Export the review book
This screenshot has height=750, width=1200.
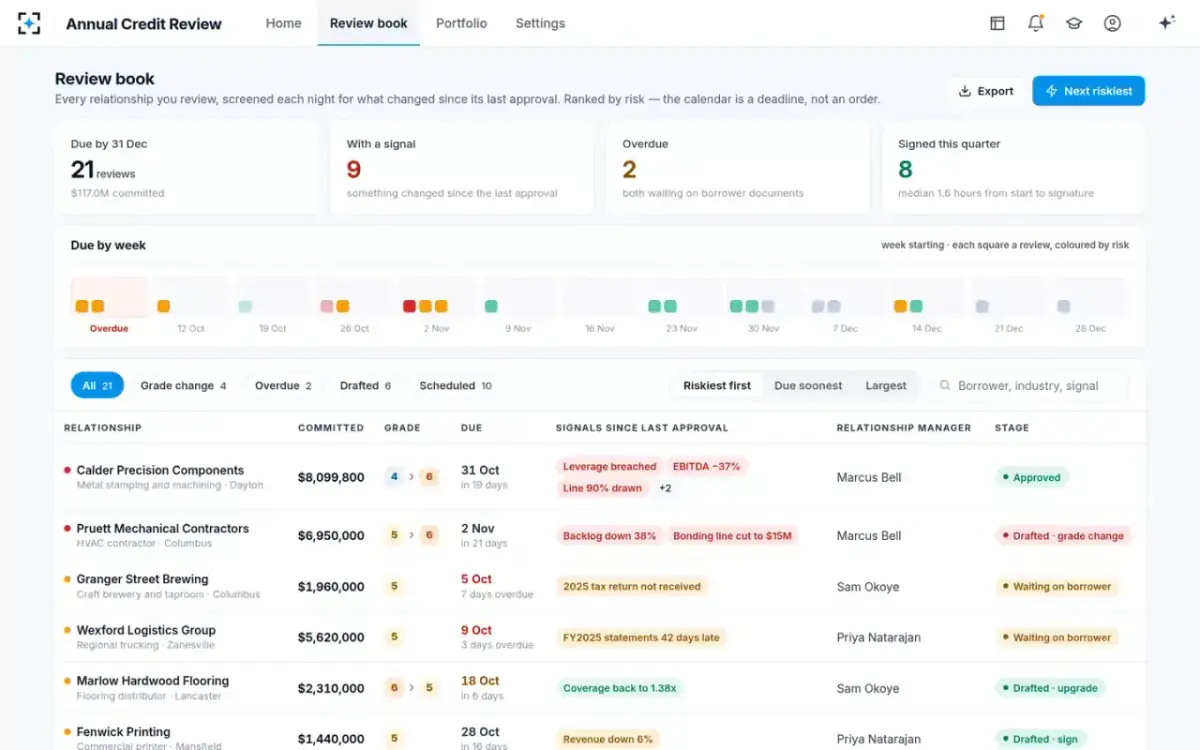pyautogui.click(x=986, y=91)
